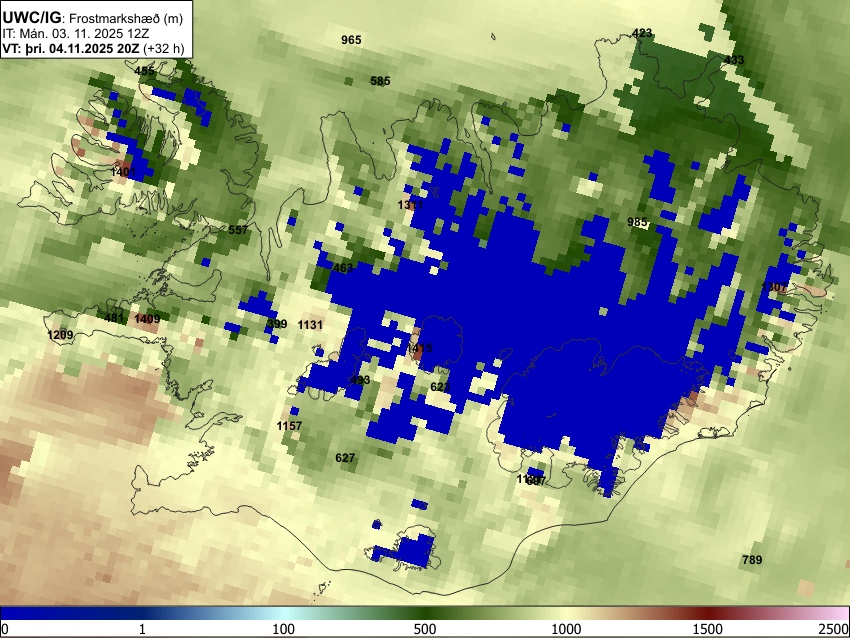Click the map value label 627
This screenshot has width=850, height=638.
(x=345, y=458)
